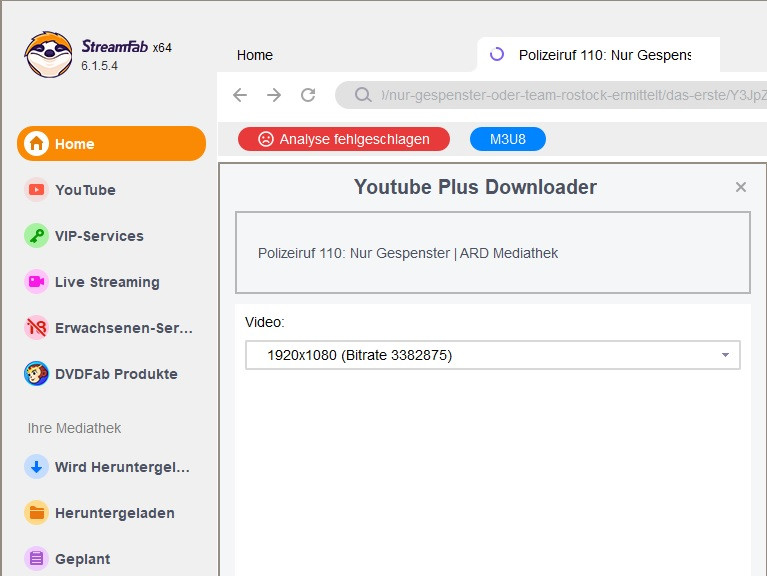Reload the page with refresh icon
This screenshot has height=576, width=767.
[x=308, y=95]
